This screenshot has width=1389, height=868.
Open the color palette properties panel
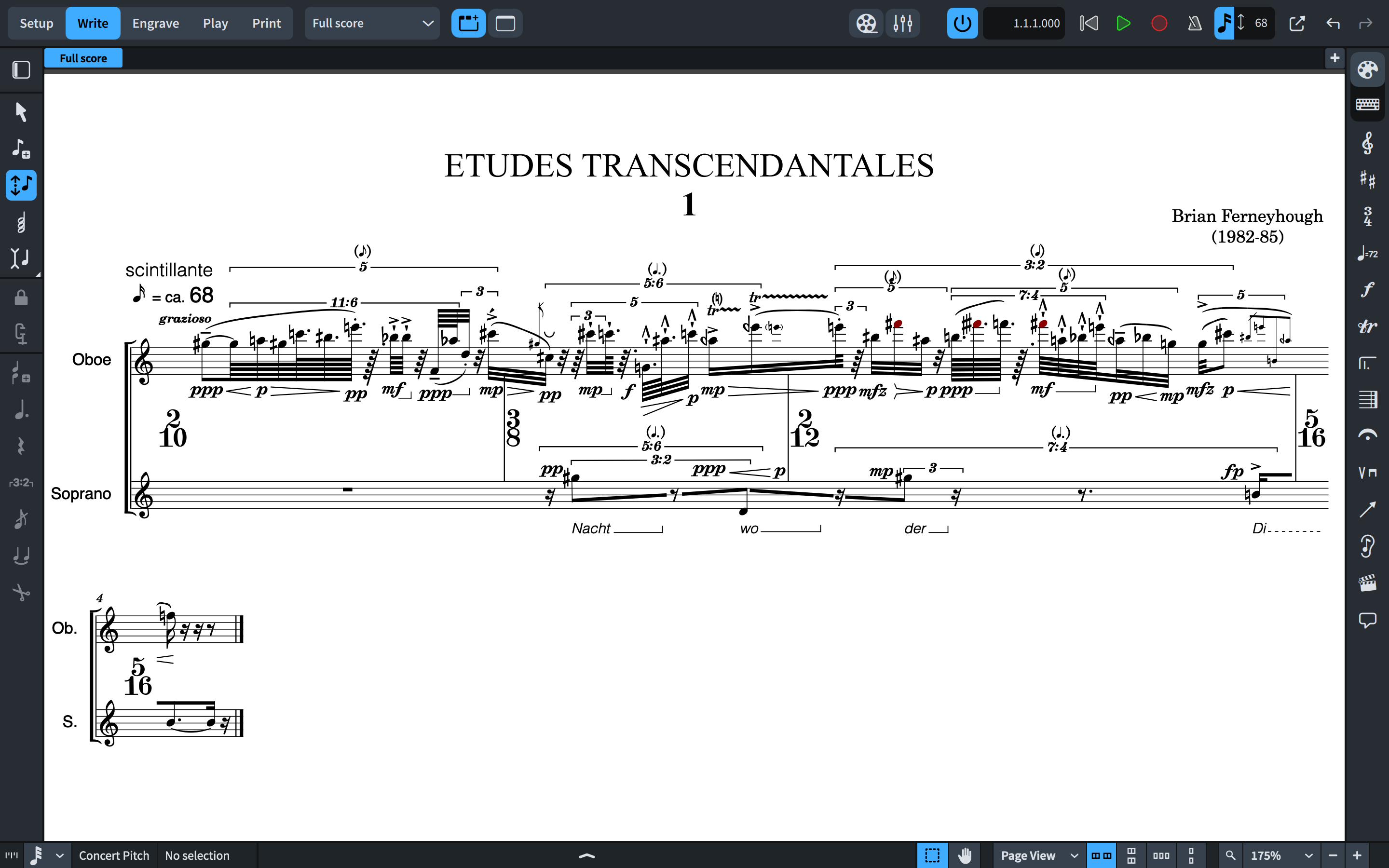(x=1368, y=70)
